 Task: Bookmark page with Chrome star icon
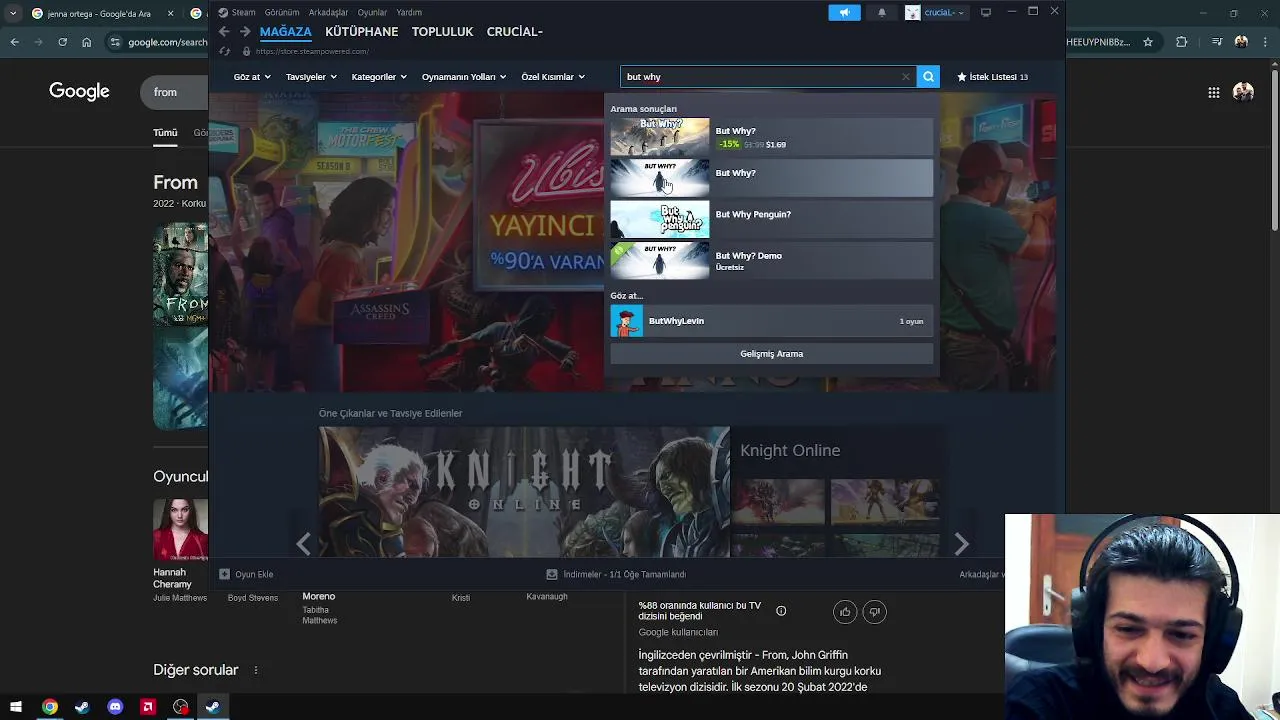pos(1148,42)
